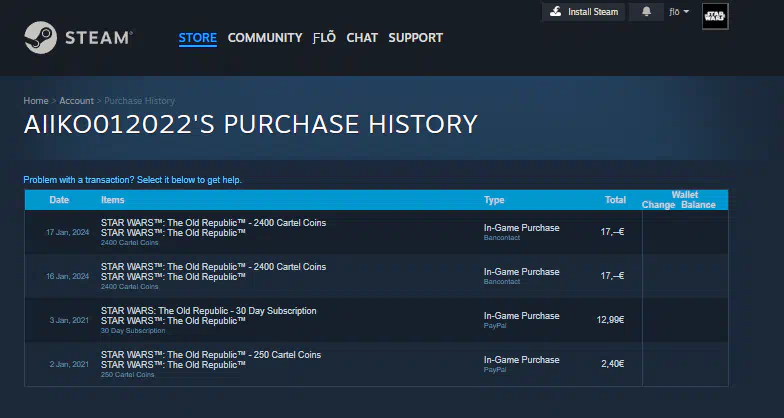
Task: Expand the flō account dropdown
Action: 679,12
